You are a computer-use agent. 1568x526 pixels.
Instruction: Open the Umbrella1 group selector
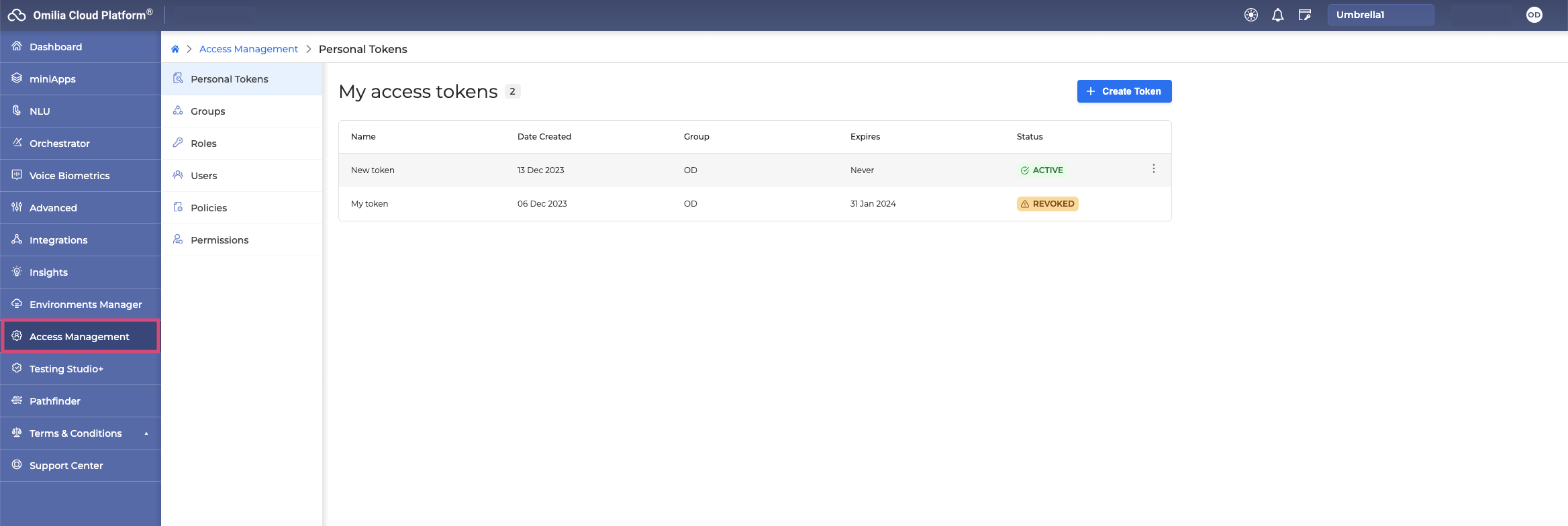point(1380,15)
